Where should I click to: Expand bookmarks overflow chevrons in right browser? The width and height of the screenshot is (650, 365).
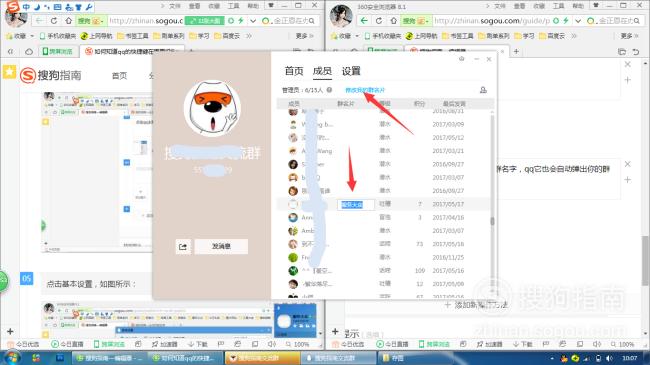coord(574,36)
